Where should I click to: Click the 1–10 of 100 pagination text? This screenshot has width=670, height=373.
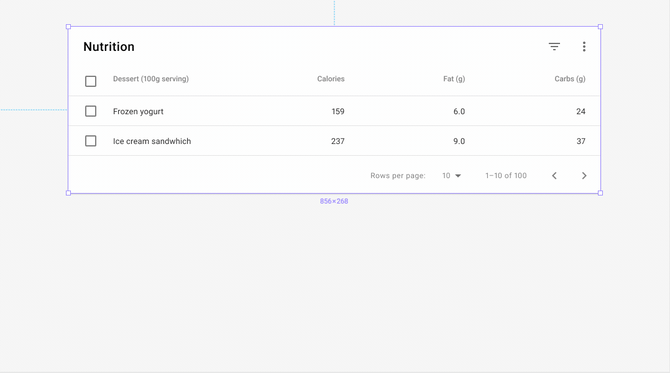pyautogui.click(x=506, y=176)
